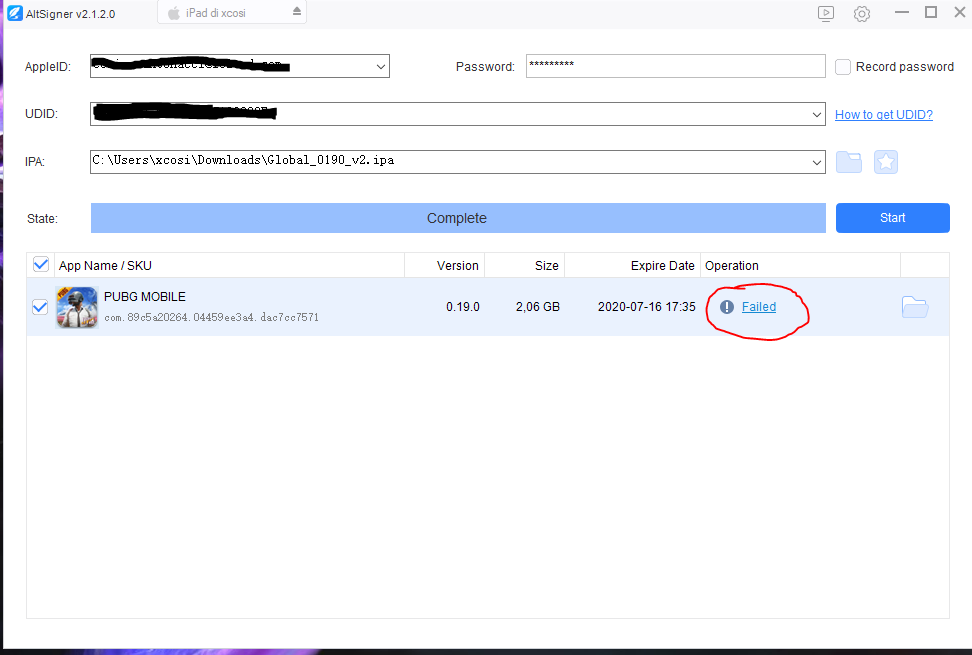The height and width of the screenshot is (655, 972).
Task: Open the iPad di xcosi device selector
Action: (x=232, y=12)
